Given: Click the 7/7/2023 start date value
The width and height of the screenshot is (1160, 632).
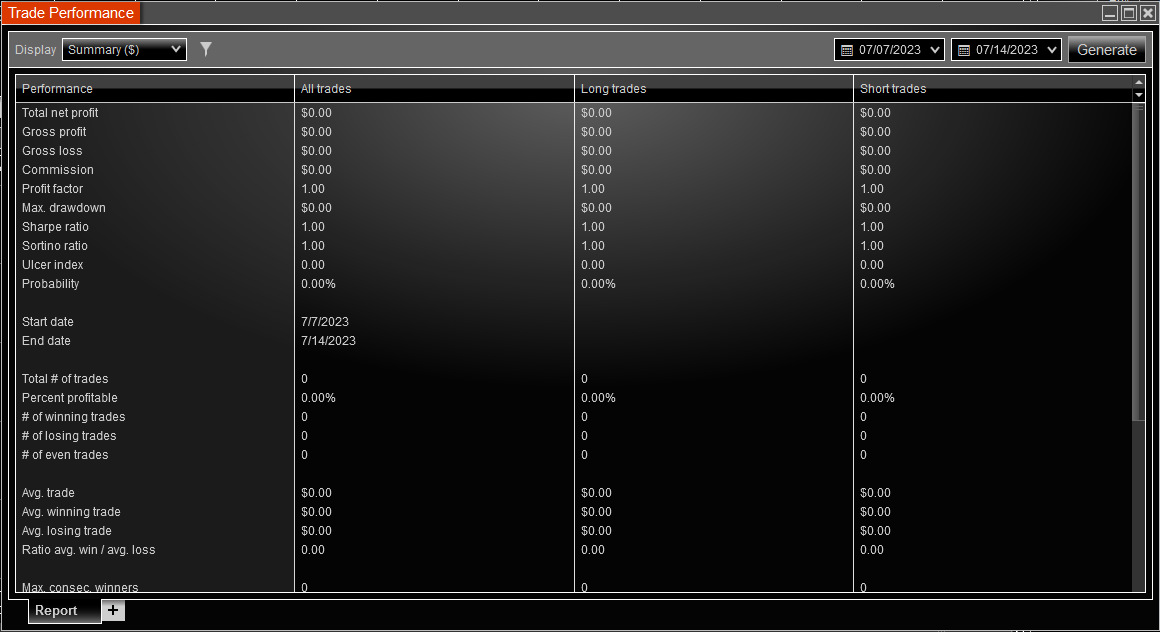Looking at the screenshot, I should (325, 322).
